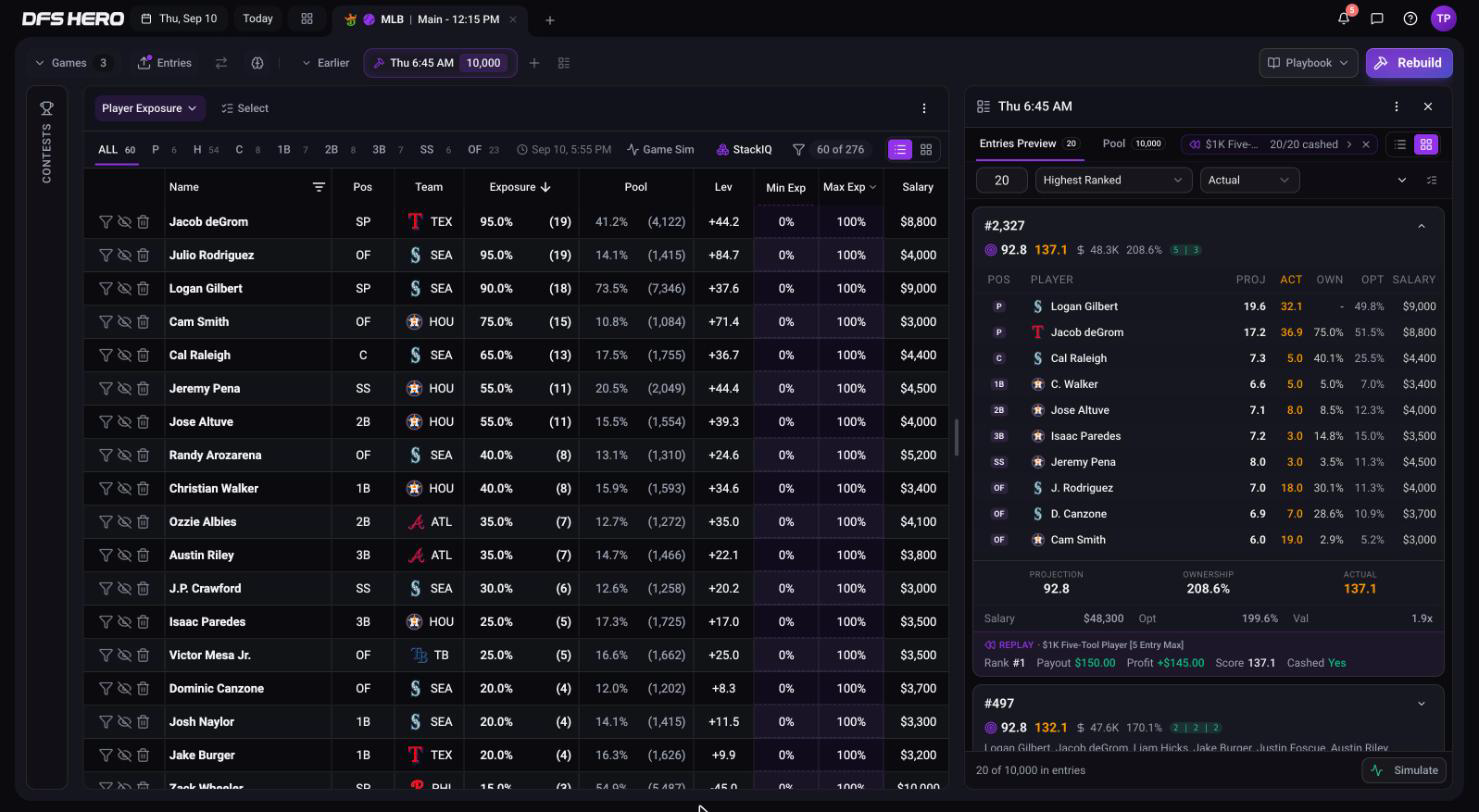Open the Highest Ranked sort dropdown
The image size is (1479, 812).
(1112, 180)
